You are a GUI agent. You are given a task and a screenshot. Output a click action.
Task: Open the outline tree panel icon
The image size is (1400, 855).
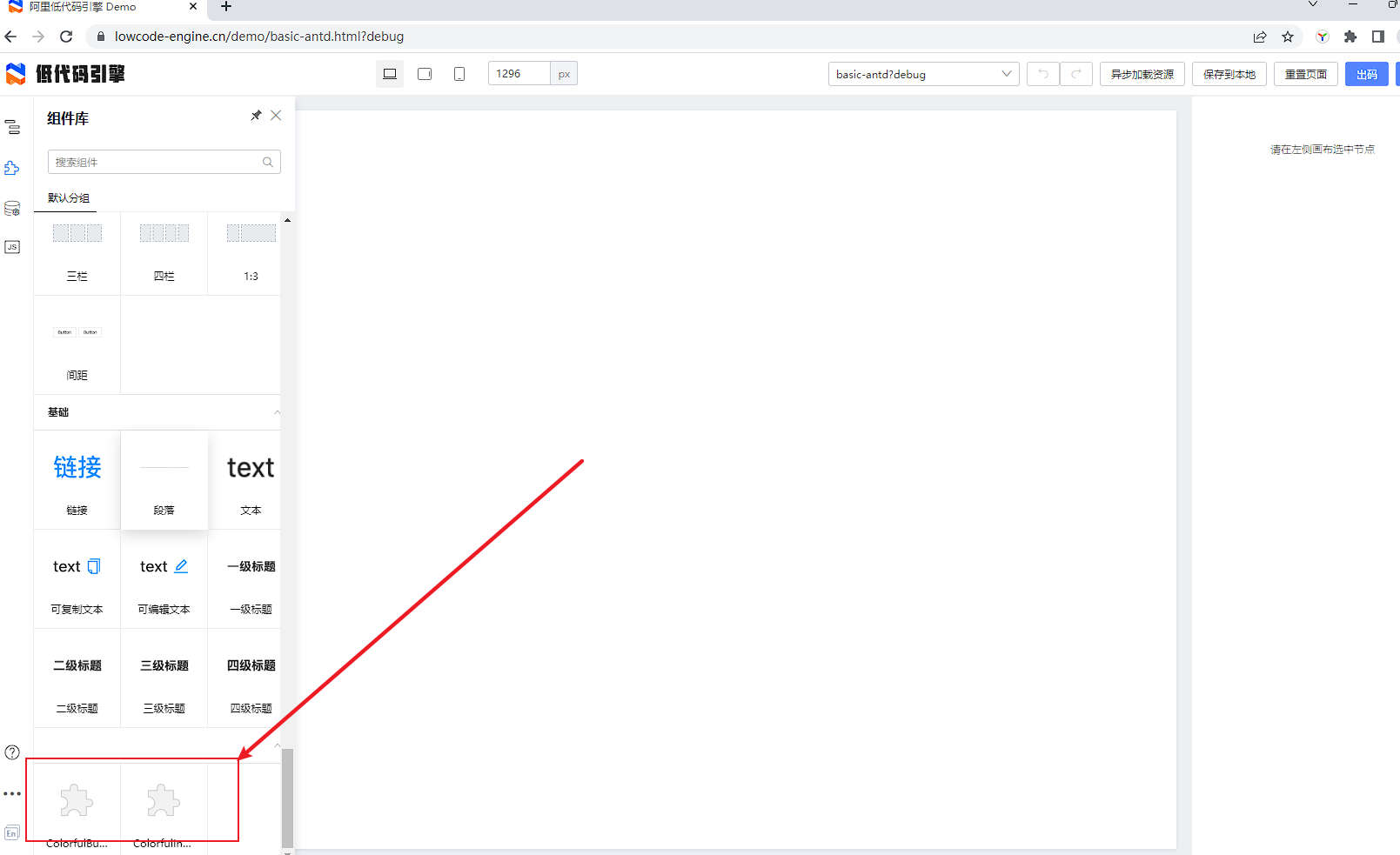pyautogui.click(x=12, y=127)
